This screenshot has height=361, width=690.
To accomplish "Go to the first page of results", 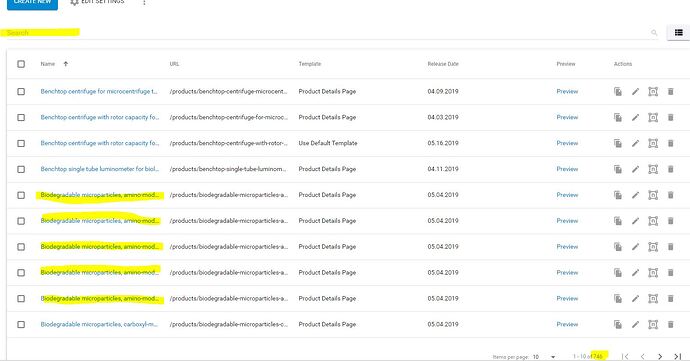I will (625, 356).
